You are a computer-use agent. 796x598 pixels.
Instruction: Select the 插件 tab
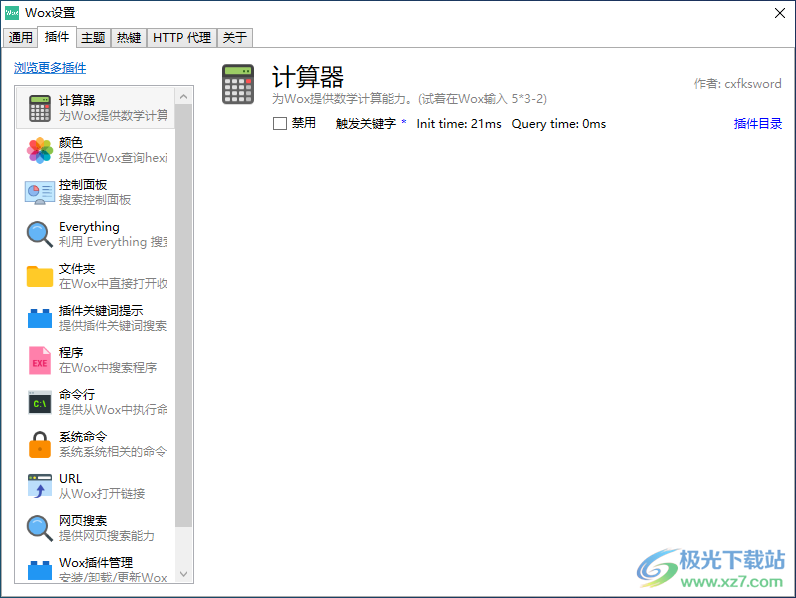point(57,37)
